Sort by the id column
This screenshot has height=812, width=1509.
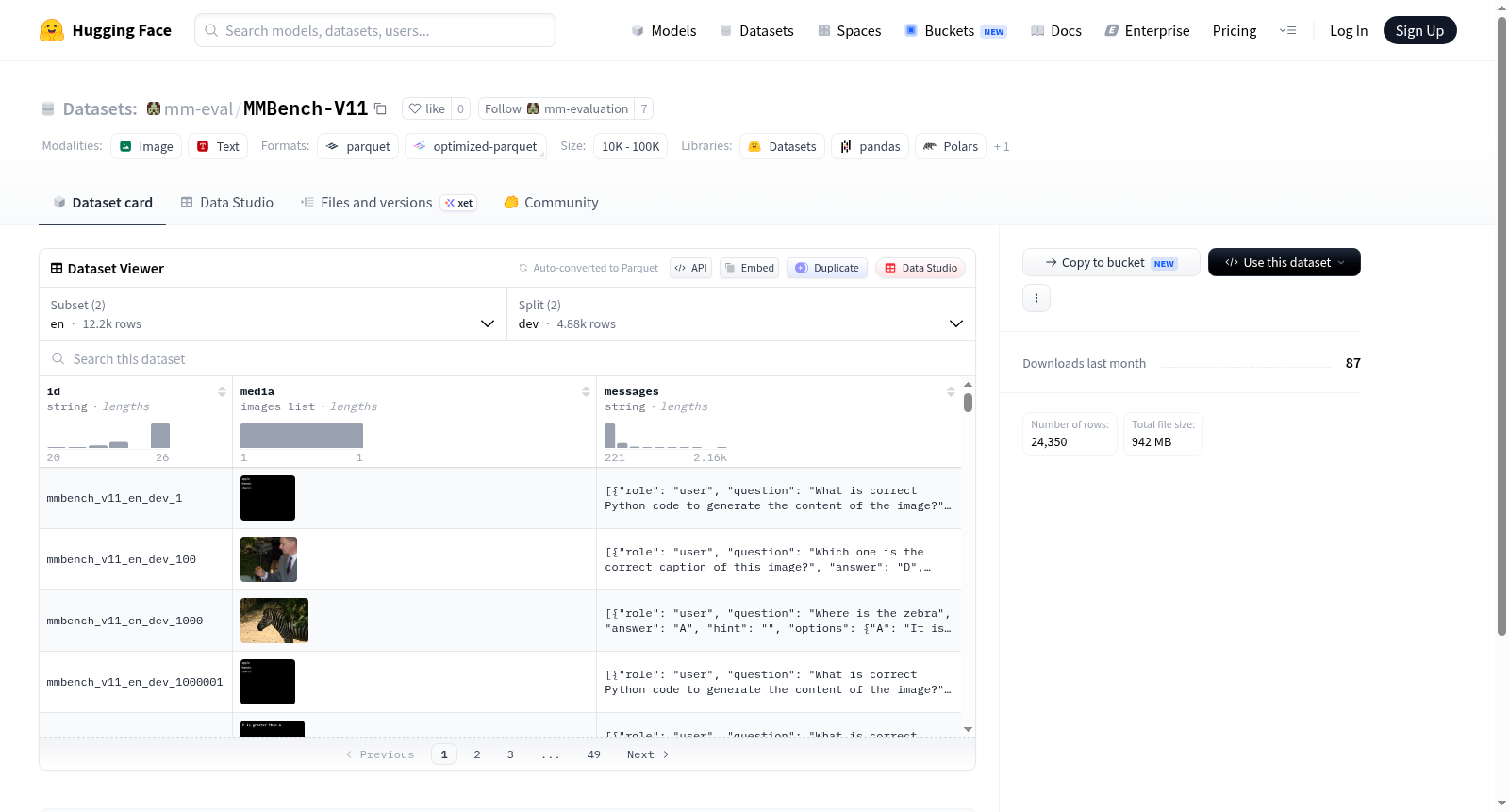222,391
